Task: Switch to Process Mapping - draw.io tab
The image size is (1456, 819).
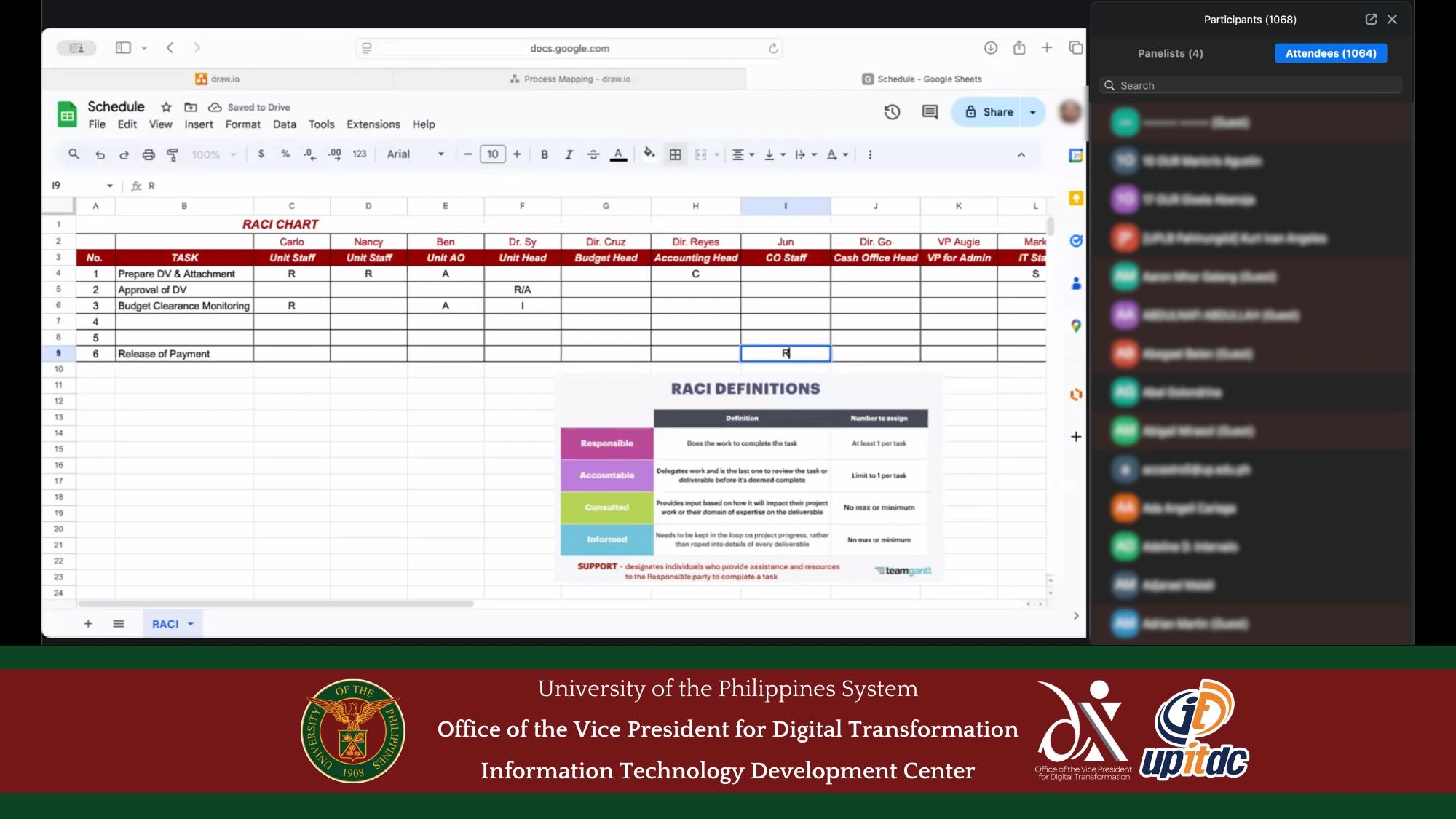Action: (569, 79)
